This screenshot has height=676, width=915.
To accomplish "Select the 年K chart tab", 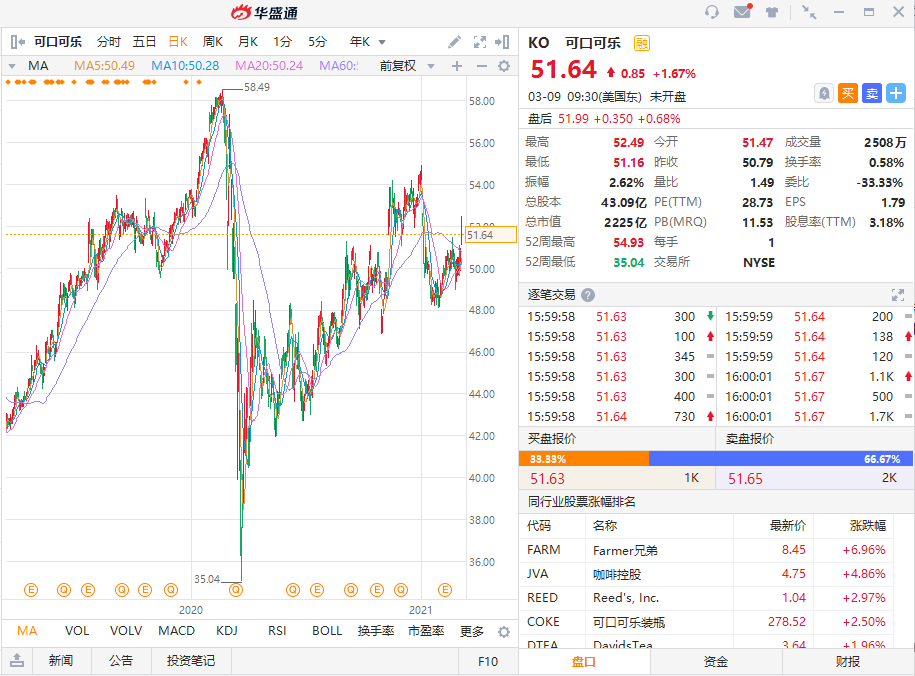I will [359, 42].
